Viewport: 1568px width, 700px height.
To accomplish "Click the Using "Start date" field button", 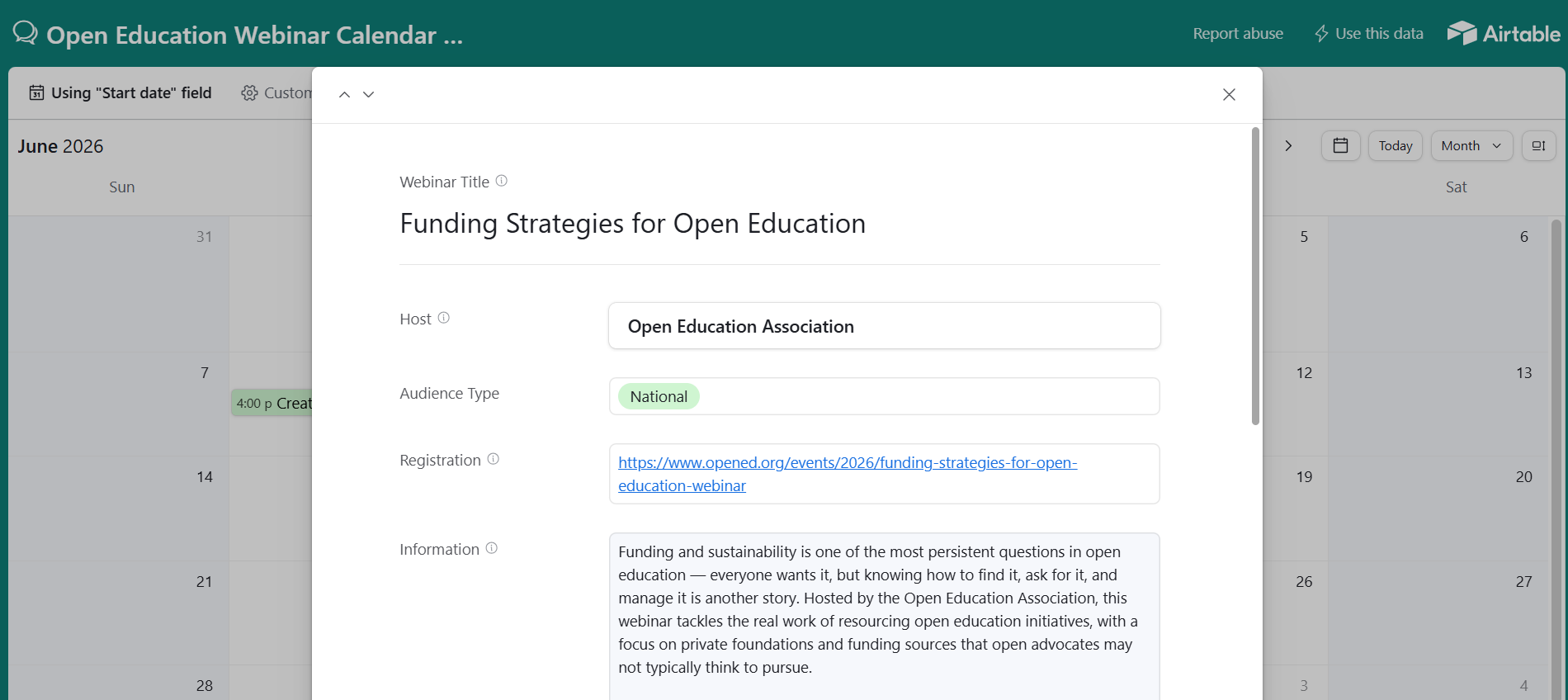I will 120,92.
